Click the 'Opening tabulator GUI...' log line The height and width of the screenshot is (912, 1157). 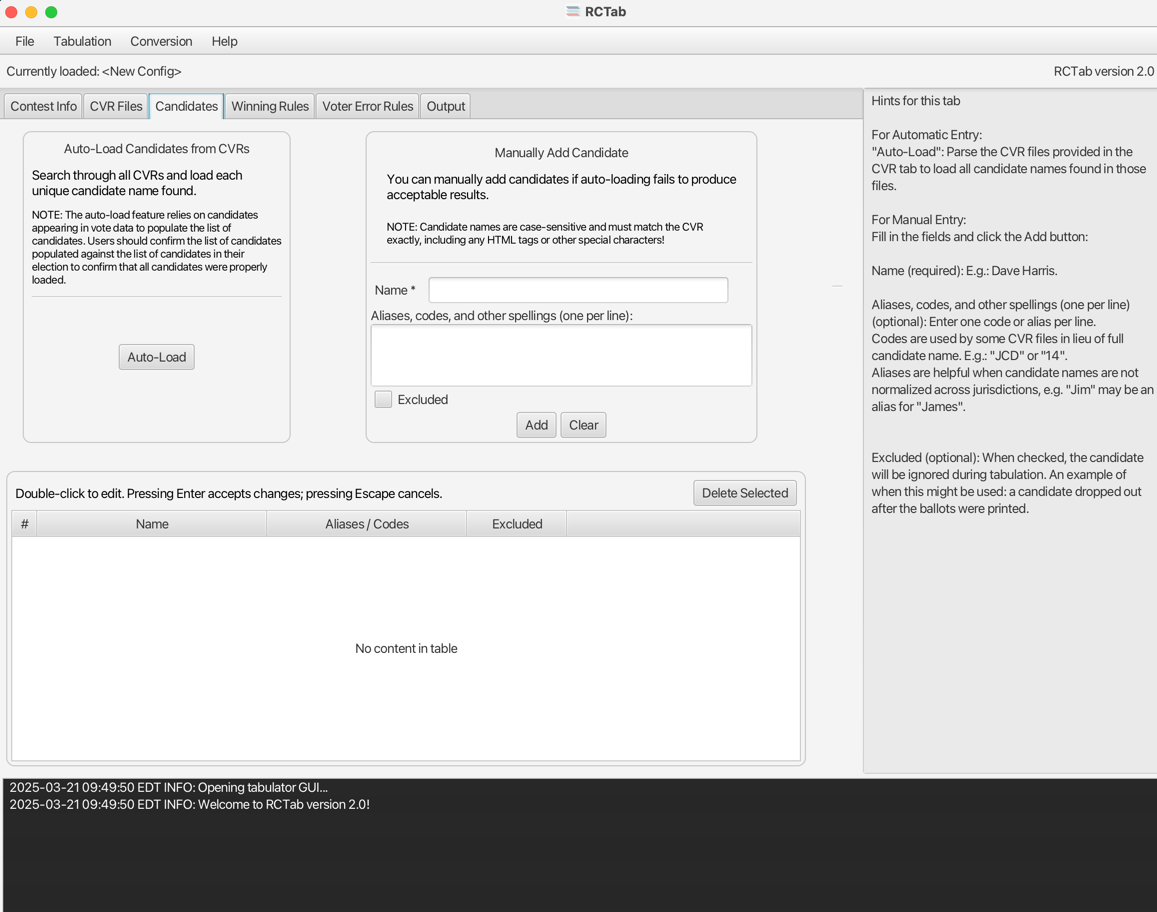(x=169, y=787)
